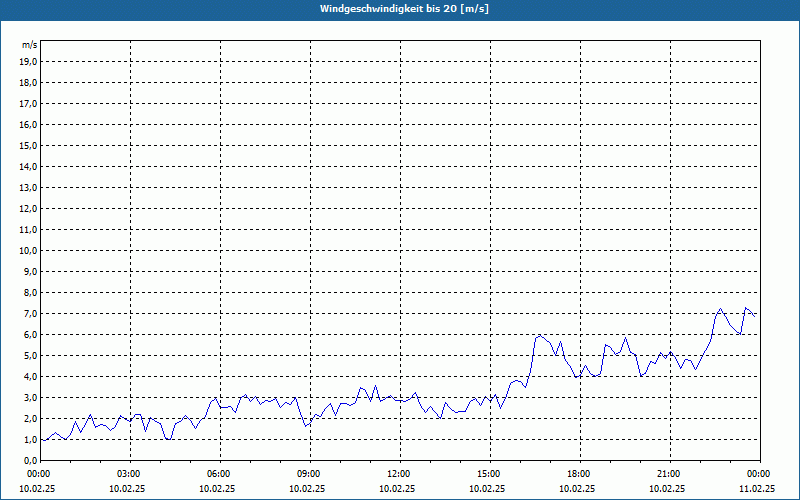Click the '18,0' y-axis label
The height and width of the screenshot is (500, 800).
29,83
